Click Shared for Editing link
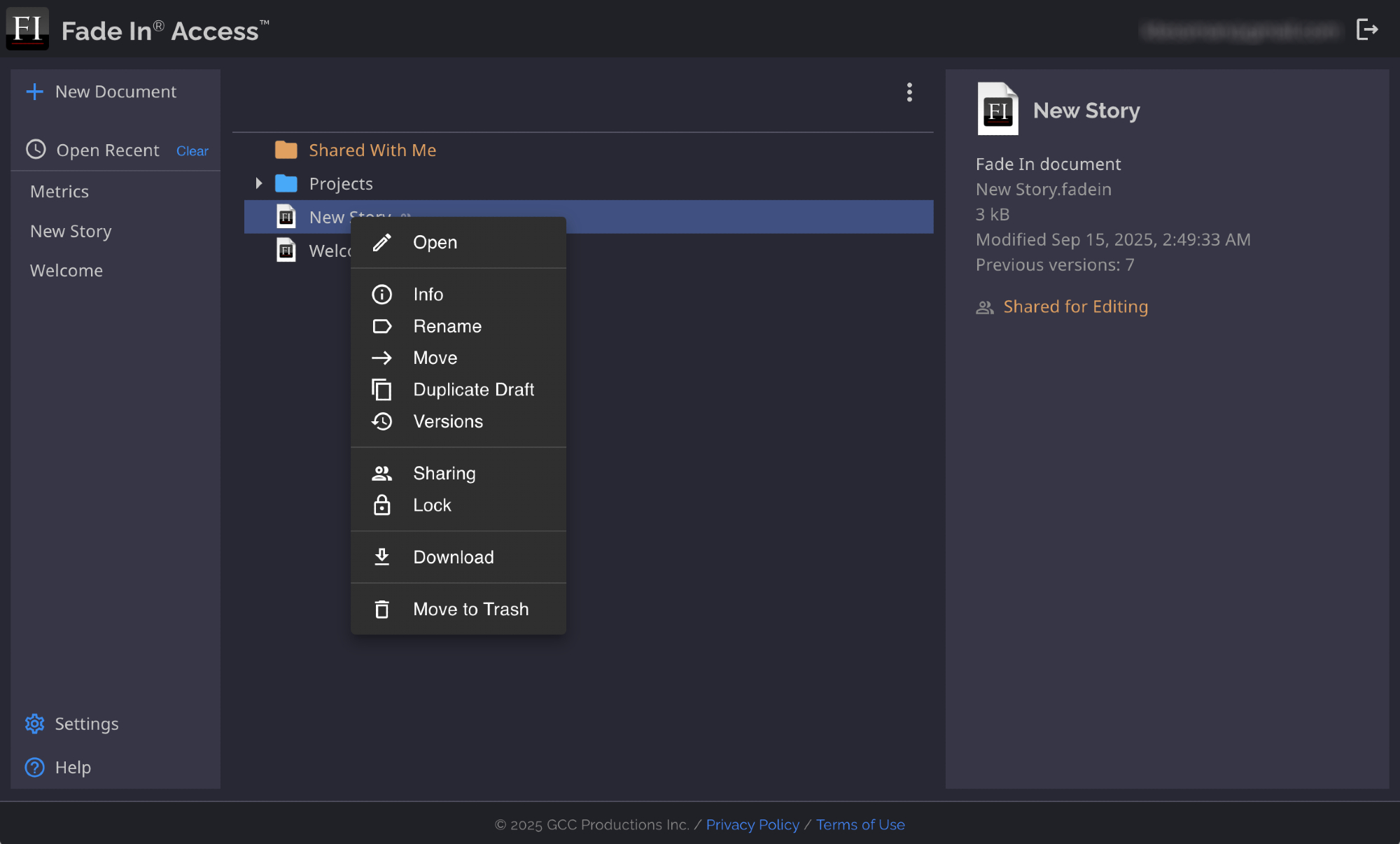Viewport: 1400px width, 844px height. click(x=1075, y=307)
